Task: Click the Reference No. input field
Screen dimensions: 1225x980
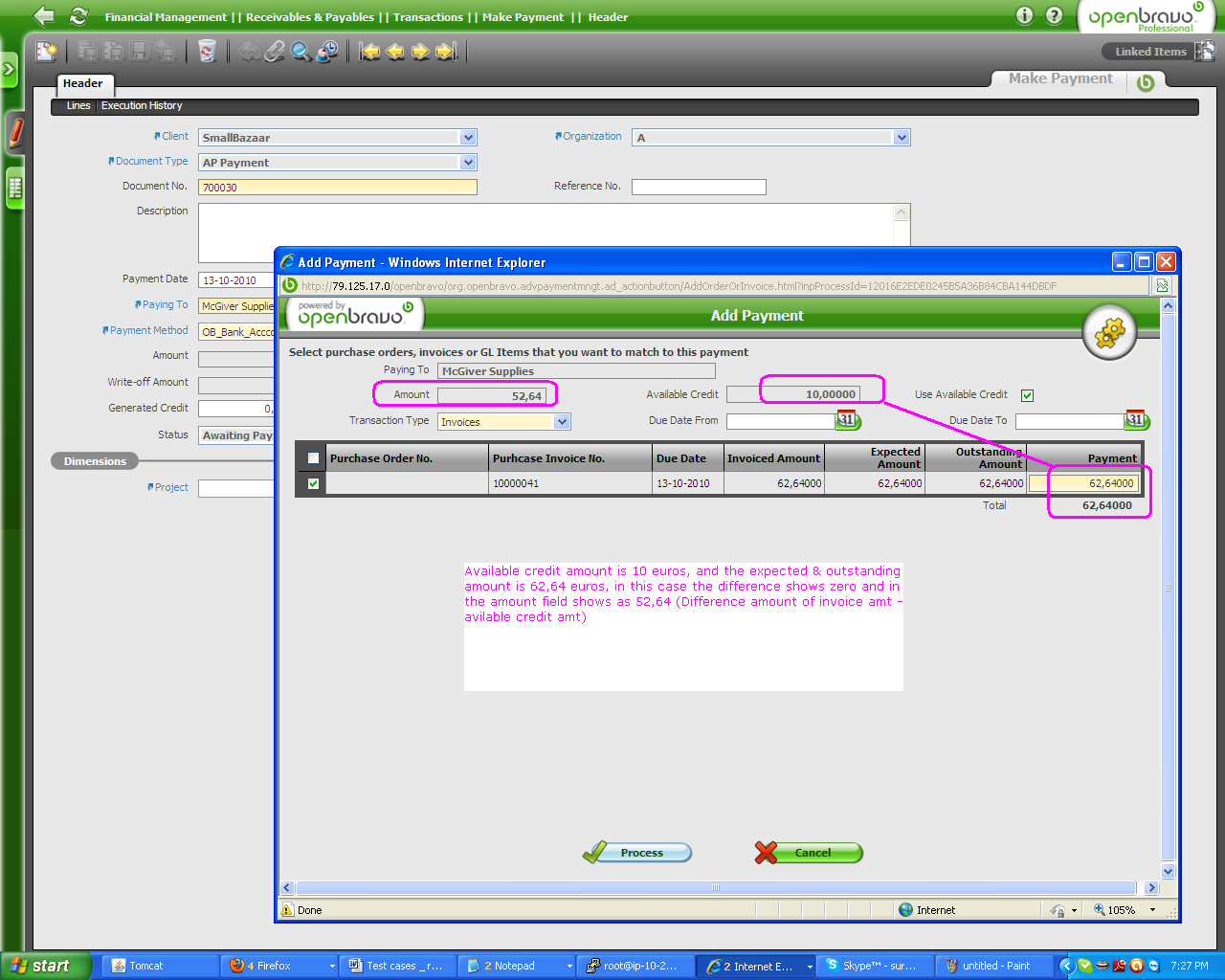Action: pyautogui.click(x=699, y=188)
